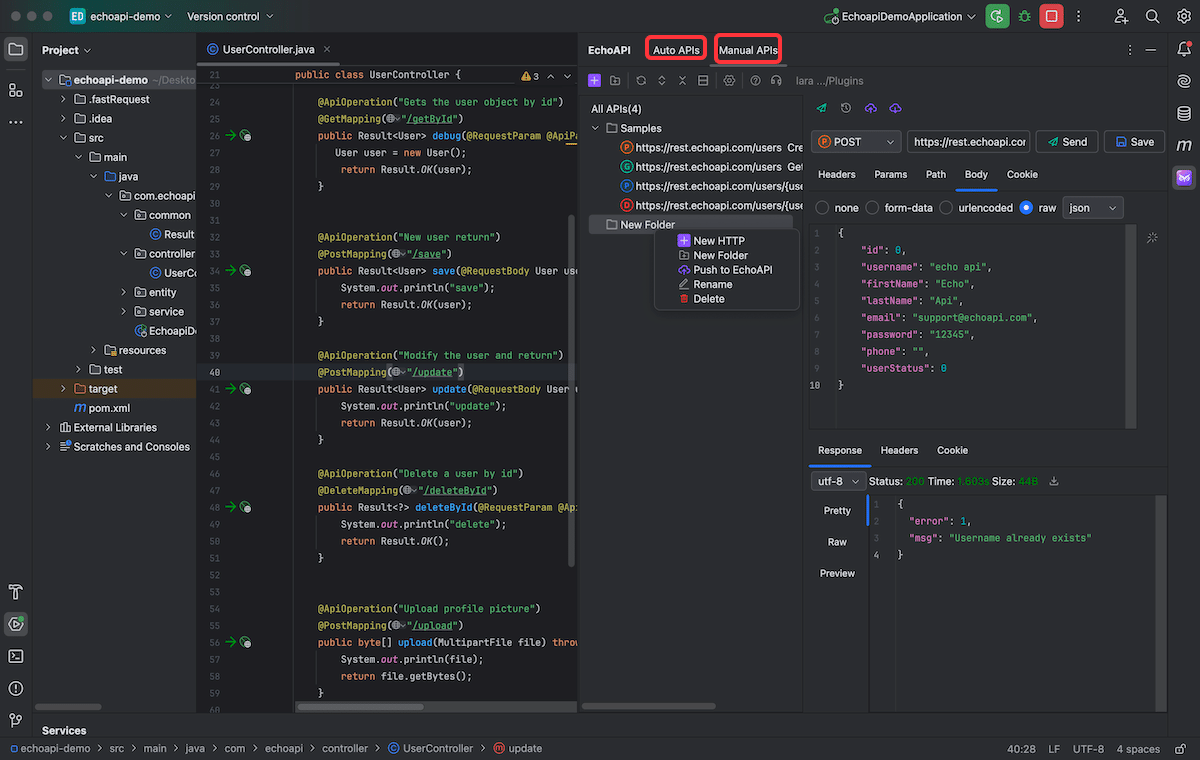Click the help question mark icon in EchoAPI
This screenshot has height=760, width=1200.
[756, 80]
